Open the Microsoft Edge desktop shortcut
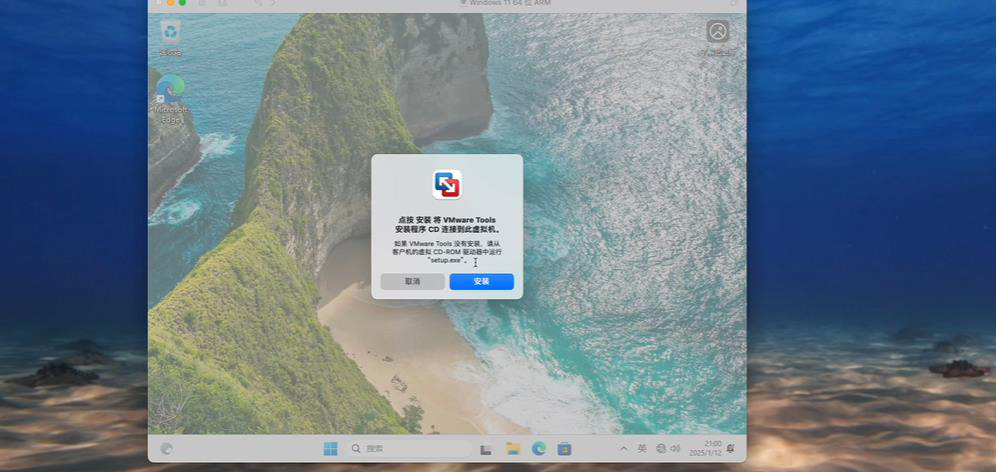The image size is (996, 472). pos(171,99)
